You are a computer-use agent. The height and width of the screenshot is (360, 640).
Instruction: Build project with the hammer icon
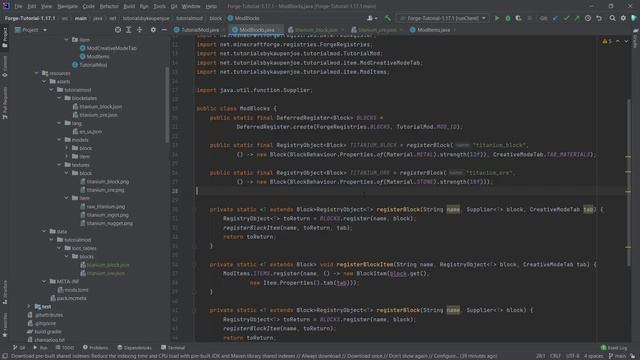(388, 18)
